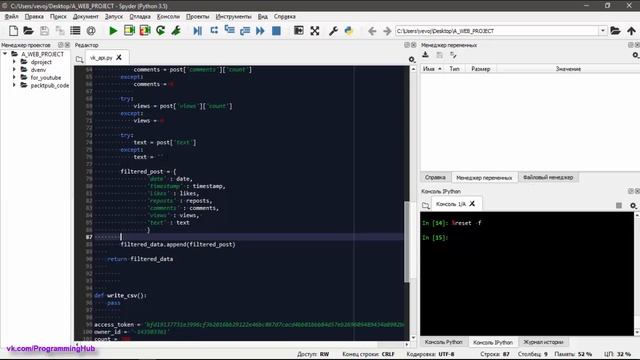
Task: Undock the project manager pane button
Action: point(60,45)
